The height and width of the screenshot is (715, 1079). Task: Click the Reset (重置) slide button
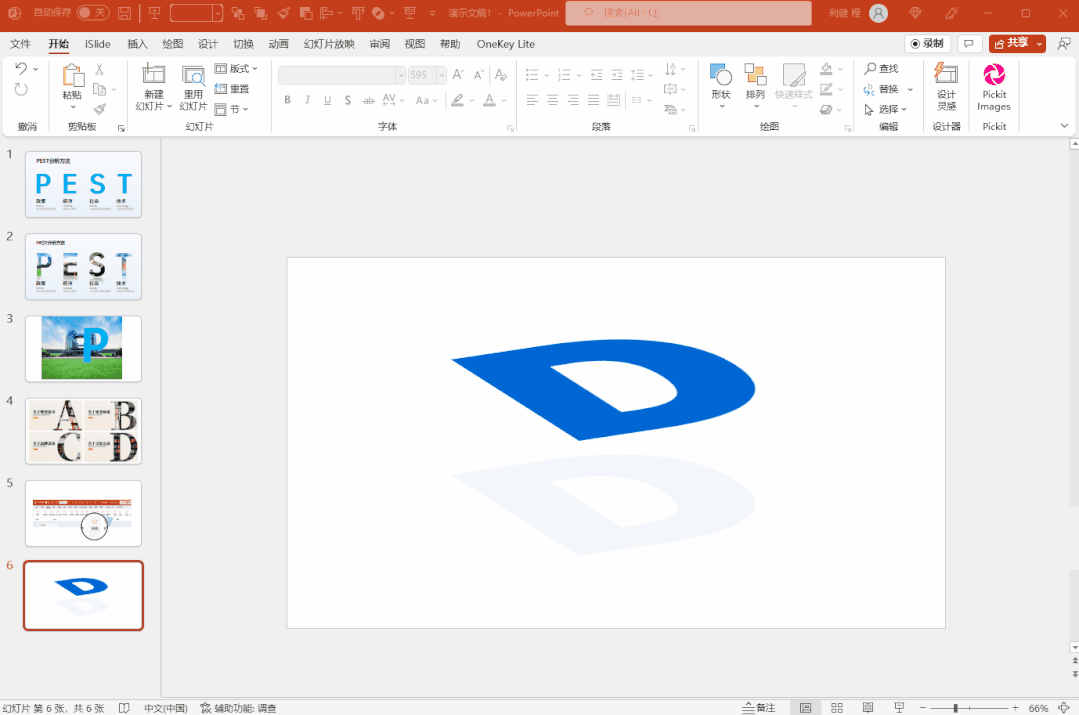[x=232, y=89]
